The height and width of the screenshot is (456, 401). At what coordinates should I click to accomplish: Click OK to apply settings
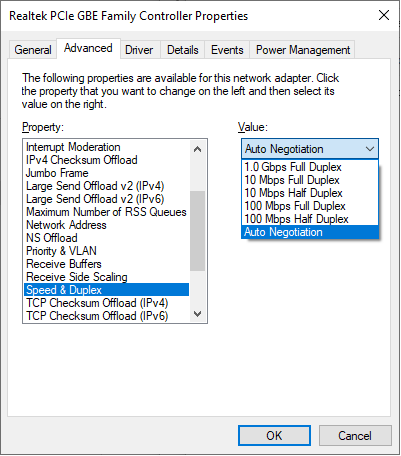point(274,435)
